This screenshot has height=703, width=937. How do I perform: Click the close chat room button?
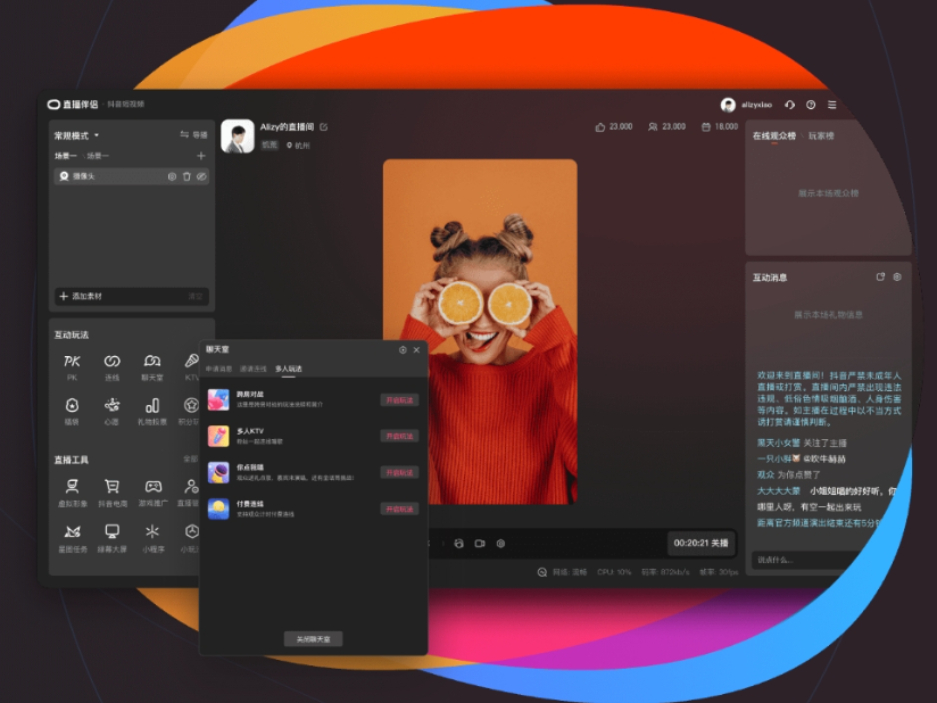pyautogui.click(x=313, y=639)
